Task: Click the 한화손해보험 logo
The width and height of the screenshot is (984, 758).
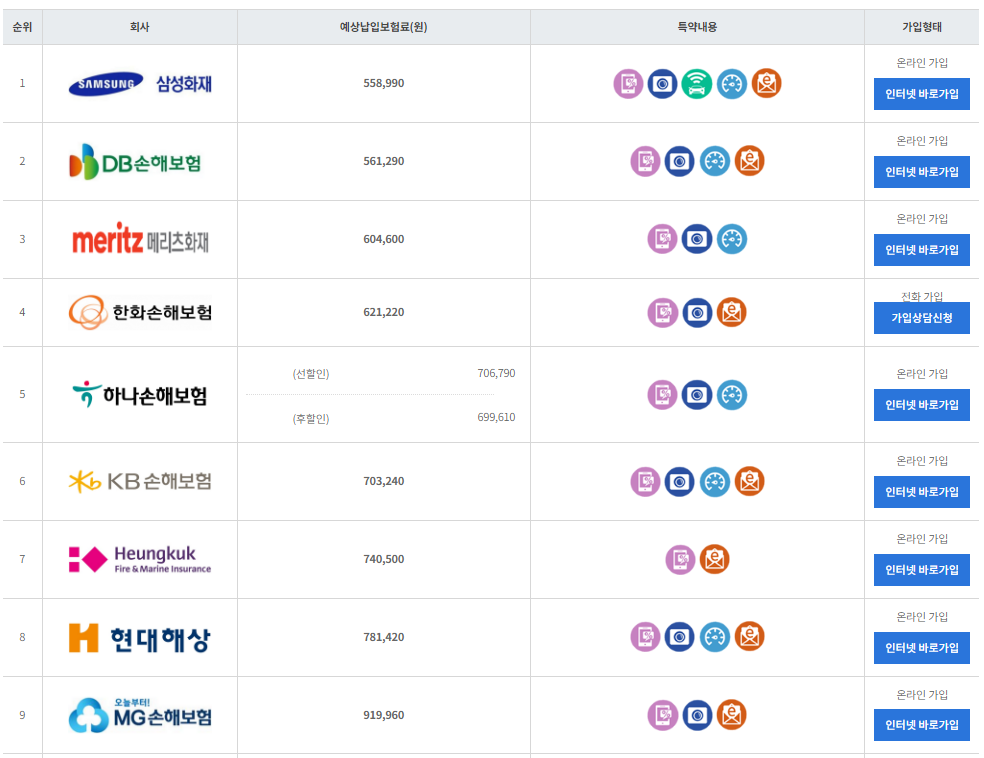Action: tap(140, 312)
